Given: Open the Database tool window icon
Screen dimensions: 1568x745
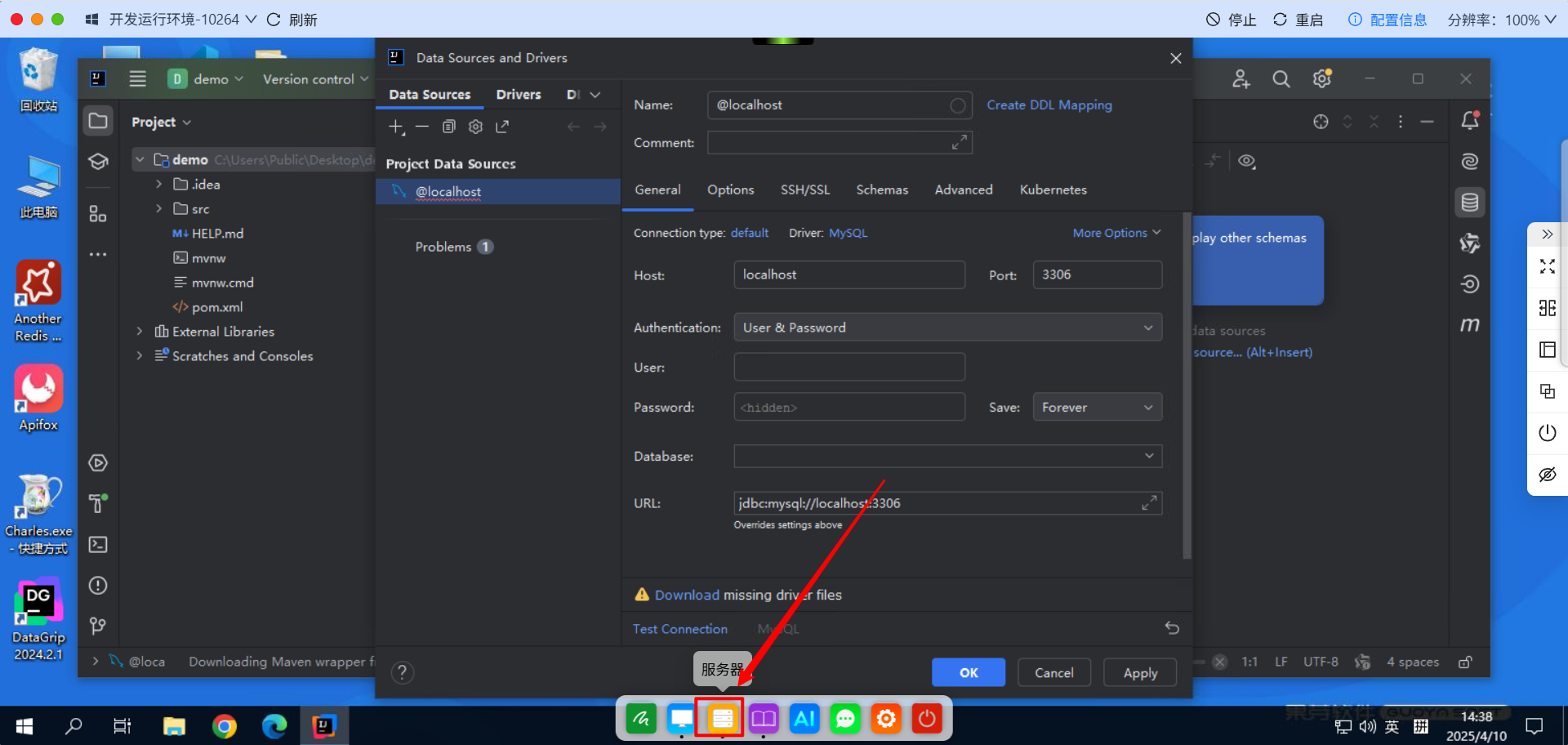Looking at the screenshot, I should [1470, 203].
